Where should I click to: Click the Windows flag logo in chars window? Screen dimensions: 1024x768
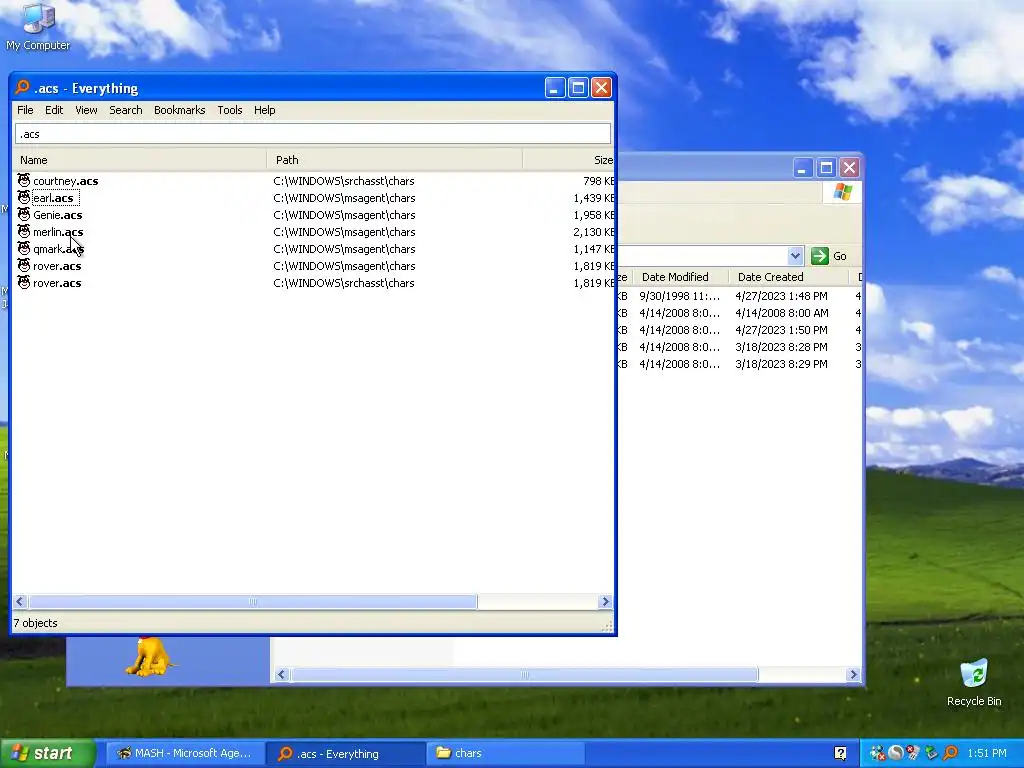pyautogui.click(x=842, y=192)
